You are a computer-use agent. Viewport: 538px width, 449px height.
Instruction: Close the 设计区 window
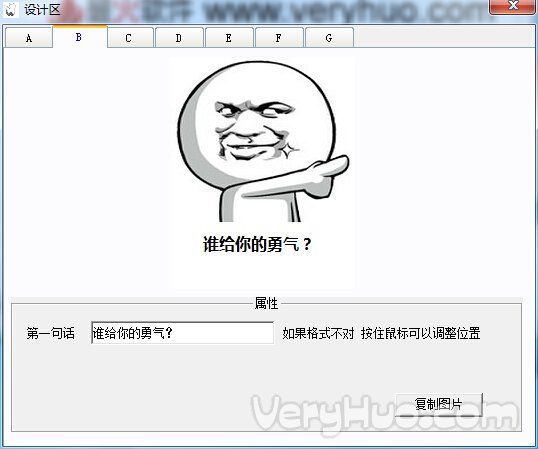tap(513, 6)
